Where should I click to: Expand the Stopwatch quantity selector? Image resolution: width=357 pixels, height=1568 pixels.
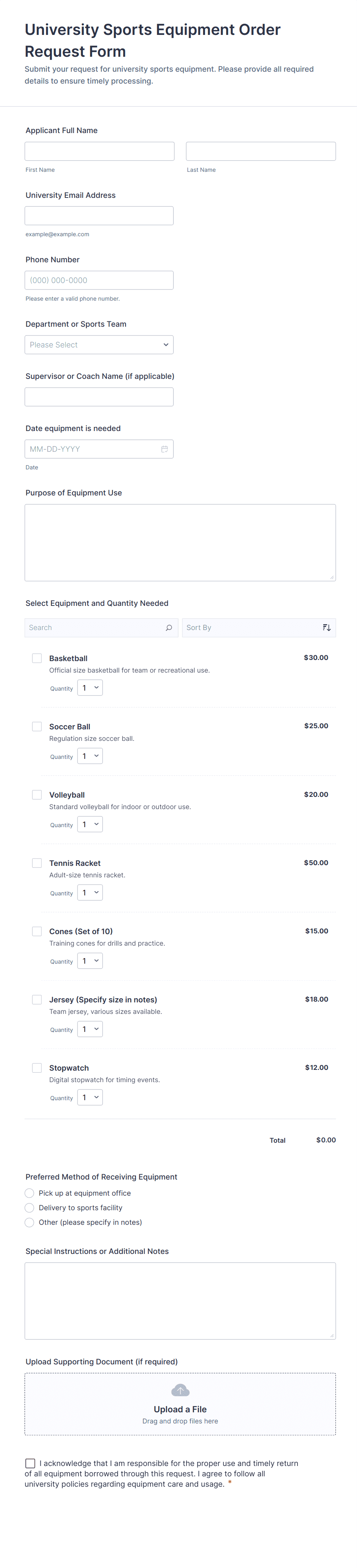90,1097
